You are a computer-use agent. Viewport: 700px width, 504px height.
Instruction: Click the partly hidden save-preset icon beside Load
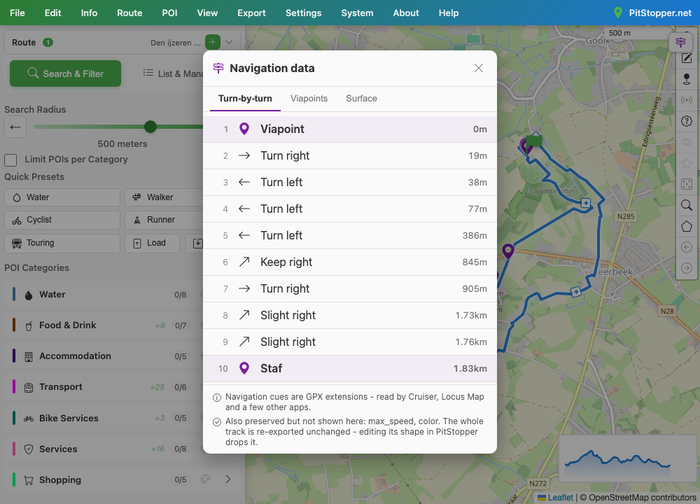click(197, 243)
